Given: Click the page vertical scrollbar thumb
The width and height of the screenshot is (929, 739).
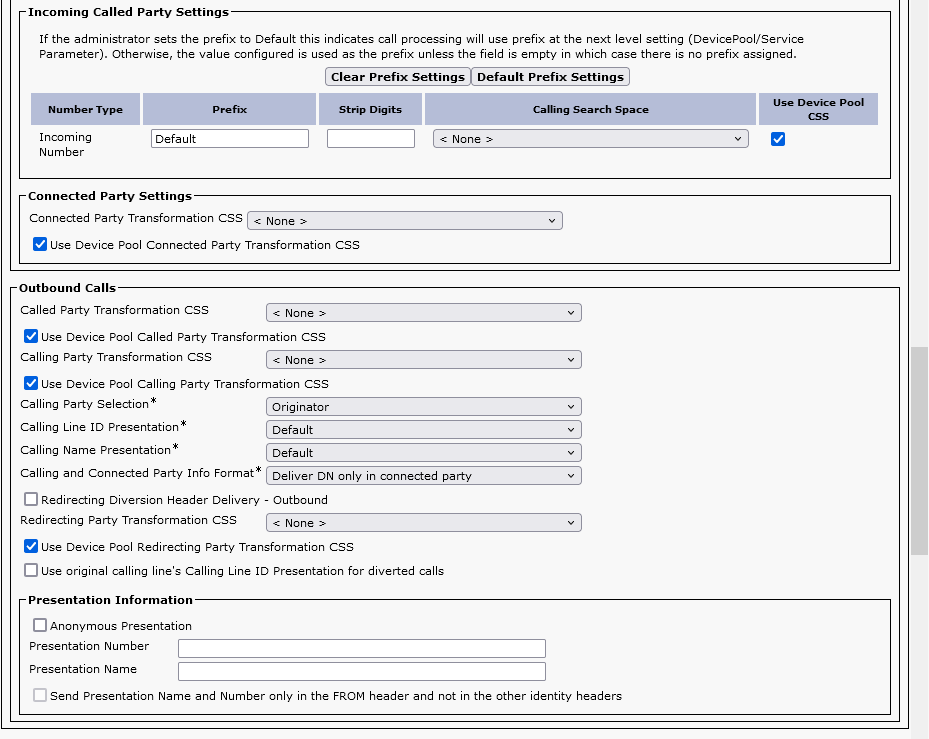Looking at the screenshot, I should tap(920, 451).
